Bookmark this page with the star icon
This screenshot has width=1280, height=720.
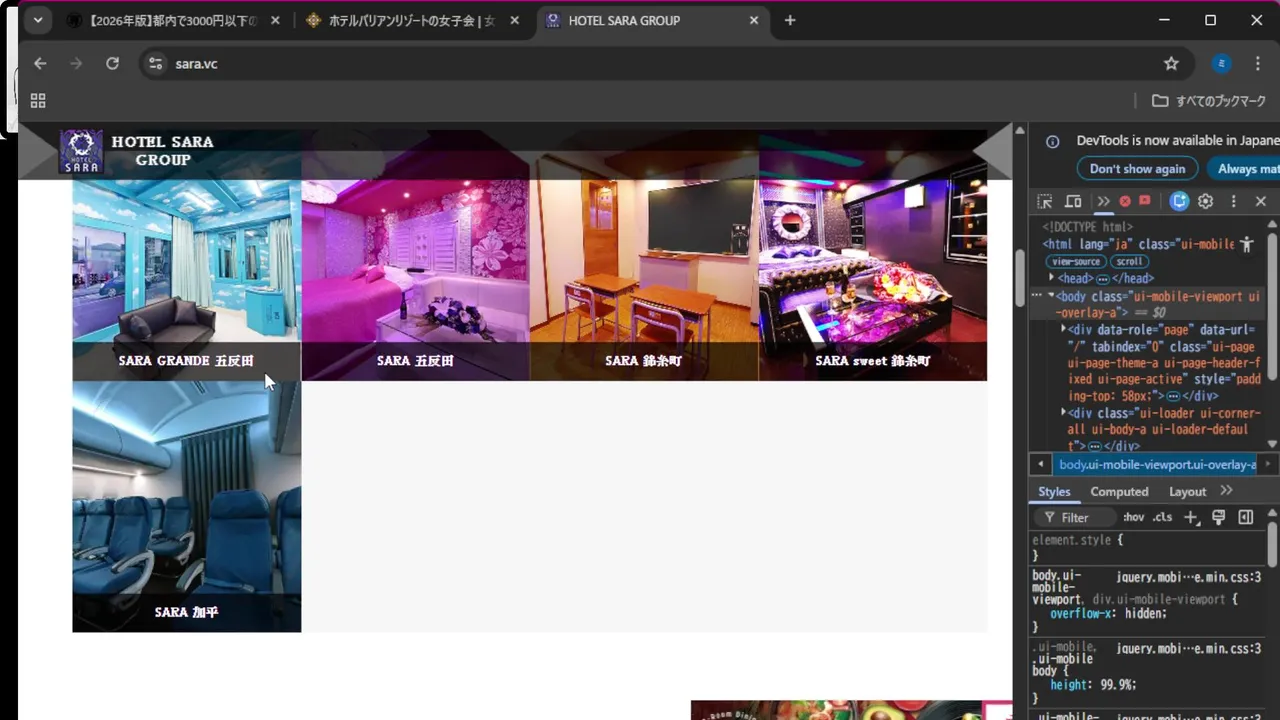pos(1171,64)
